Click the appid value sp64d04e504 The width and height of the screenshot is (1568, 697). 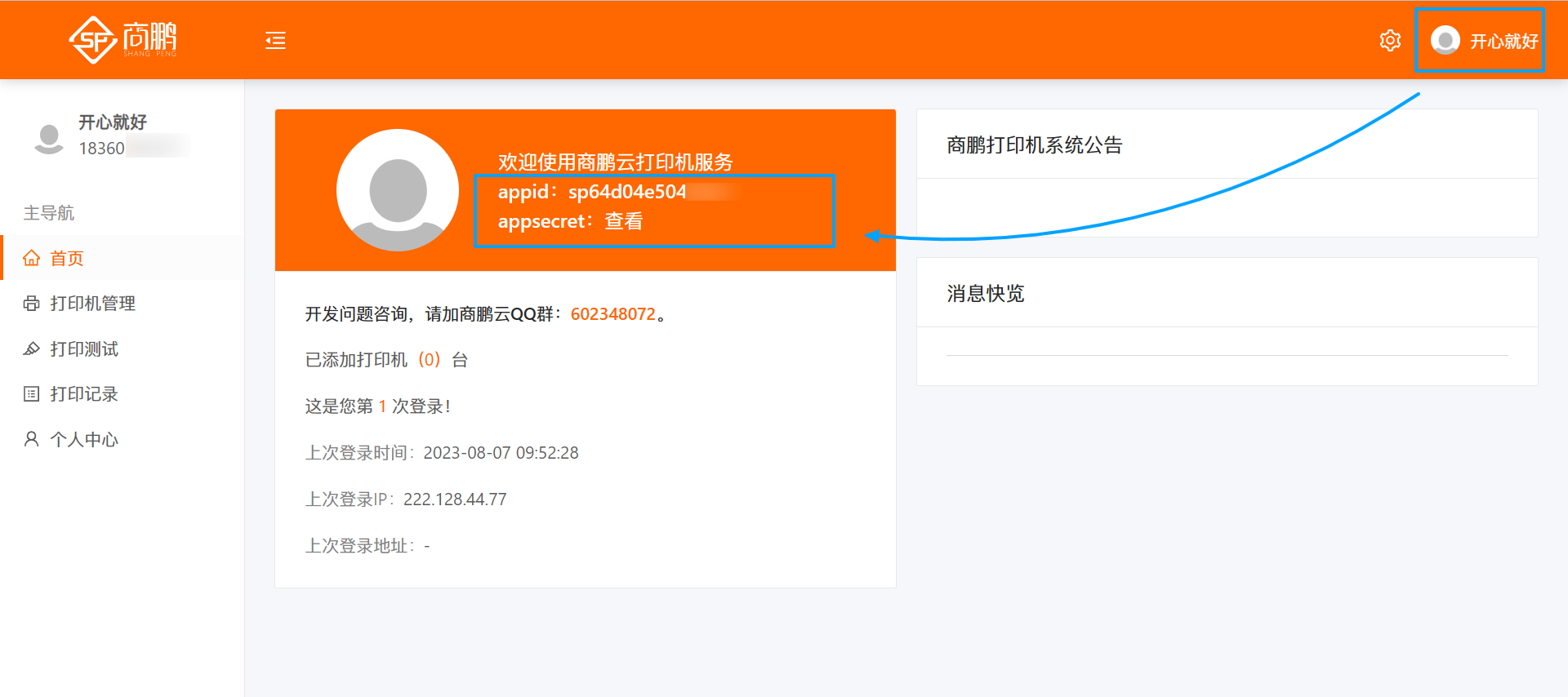click(627, 192)
